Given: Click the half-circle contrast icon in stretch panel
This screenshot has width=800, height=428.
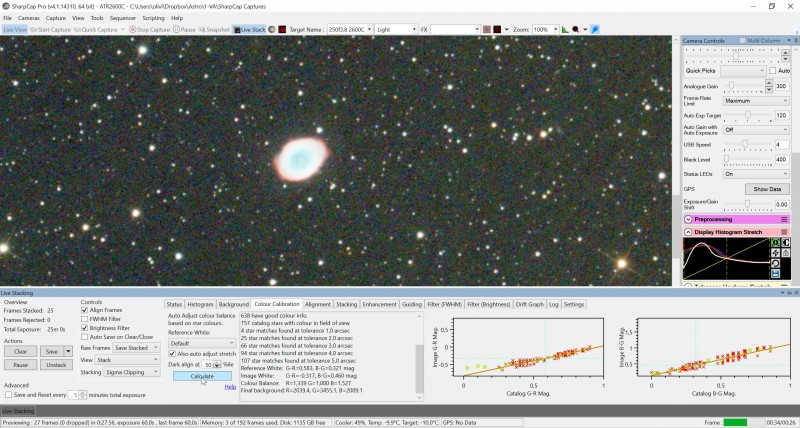Looking at the screenshot, I should (x=786, y=243).
